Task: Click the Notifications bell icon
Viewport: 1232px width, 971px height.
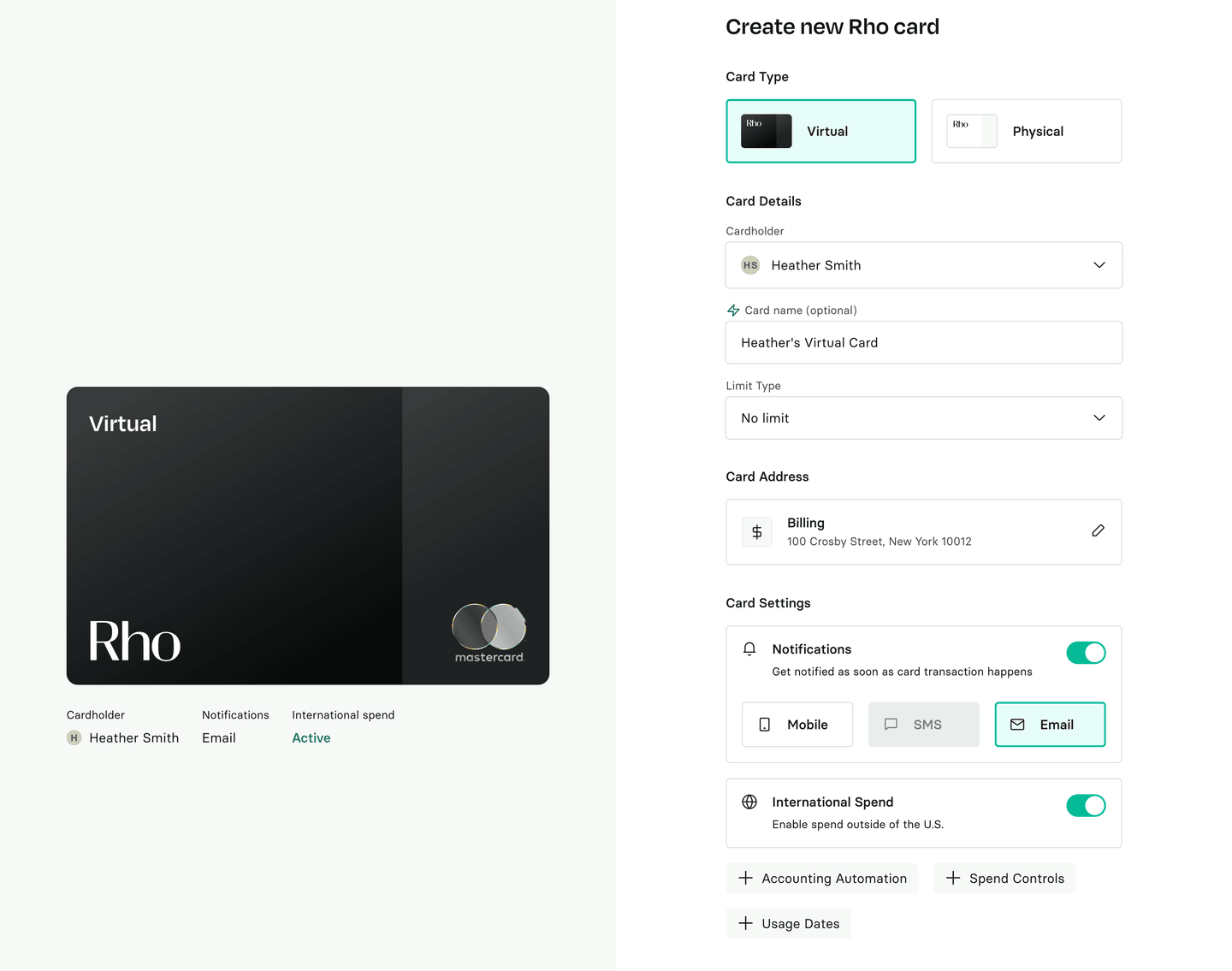Action: pyautogui.click(x=749, y=649)
